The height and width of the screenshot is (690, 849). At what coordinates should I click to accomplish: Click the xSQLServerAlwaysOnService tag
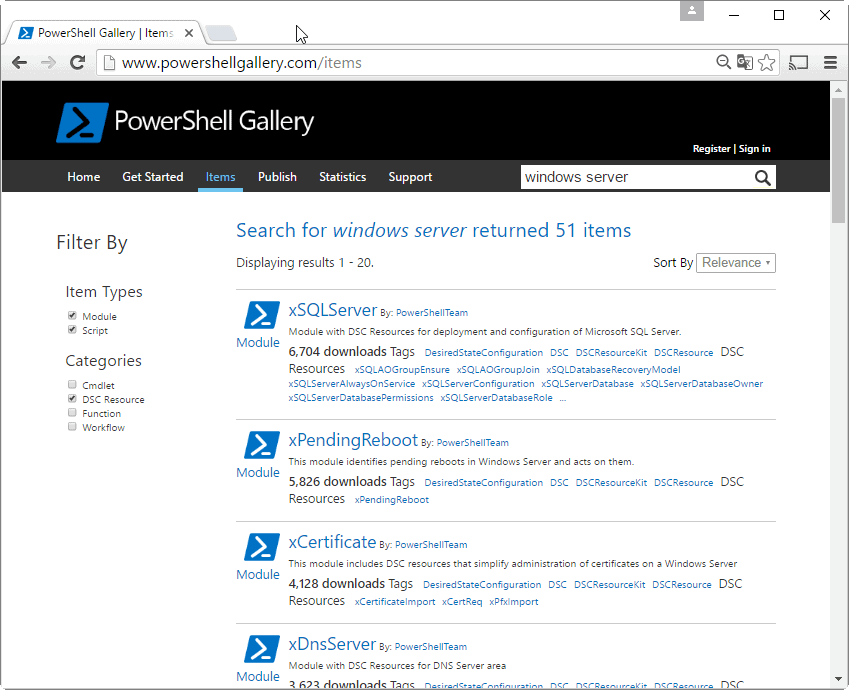coord(351,384)
